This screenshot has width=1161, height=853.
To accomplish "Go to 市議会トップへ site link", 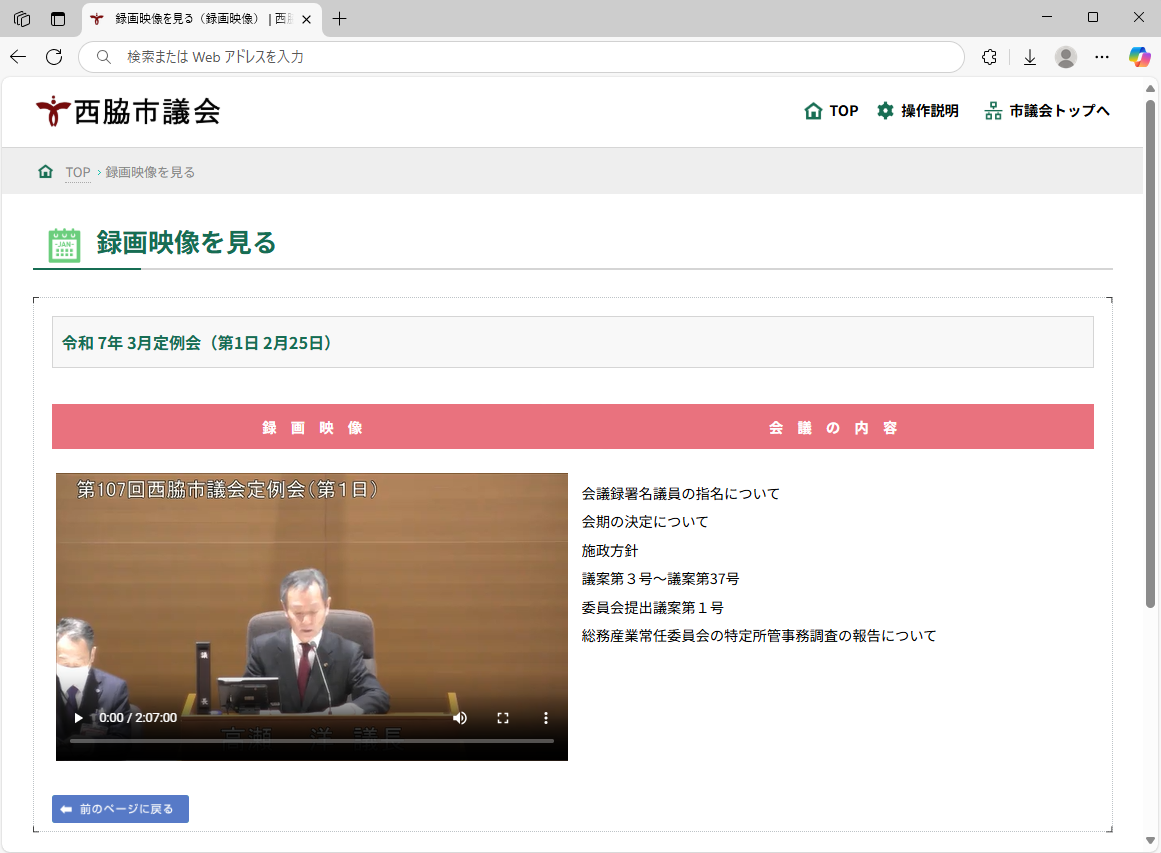I will pos(1047,111).
